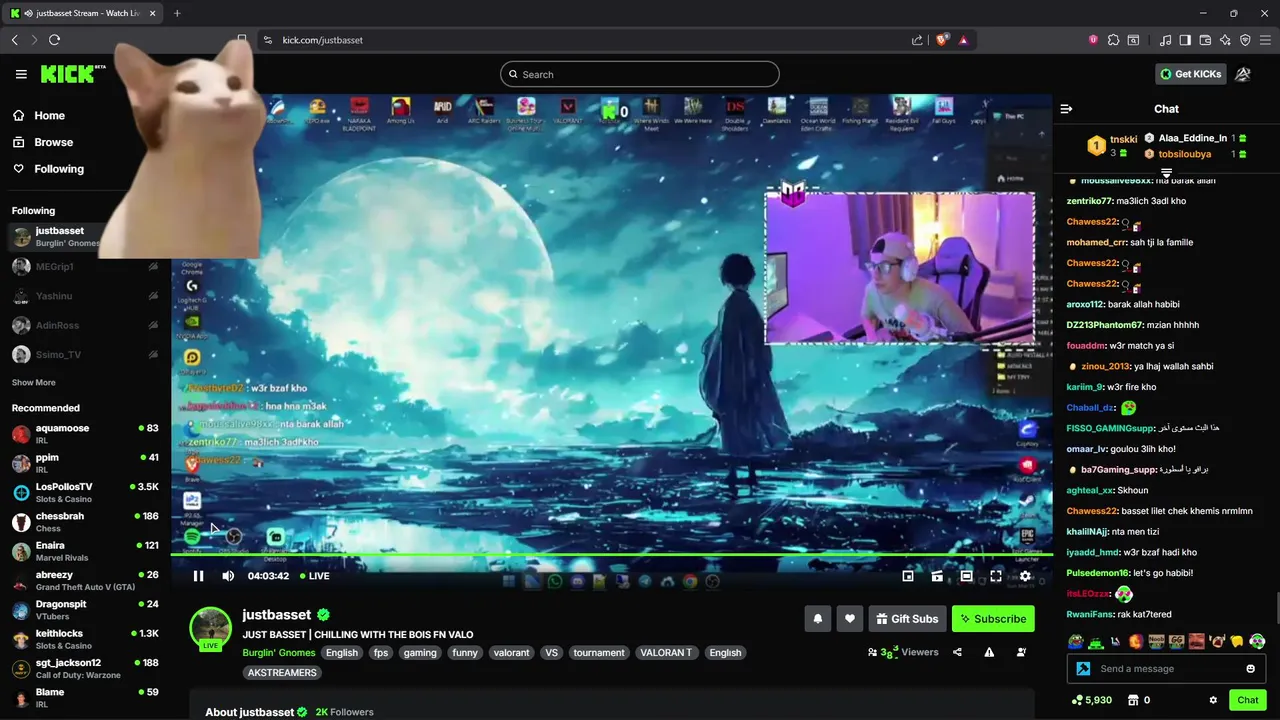Click the 5,930 channel points balance
Image resolution: width=1280 pixels, height=720 pixels.
coord(1092,700)
